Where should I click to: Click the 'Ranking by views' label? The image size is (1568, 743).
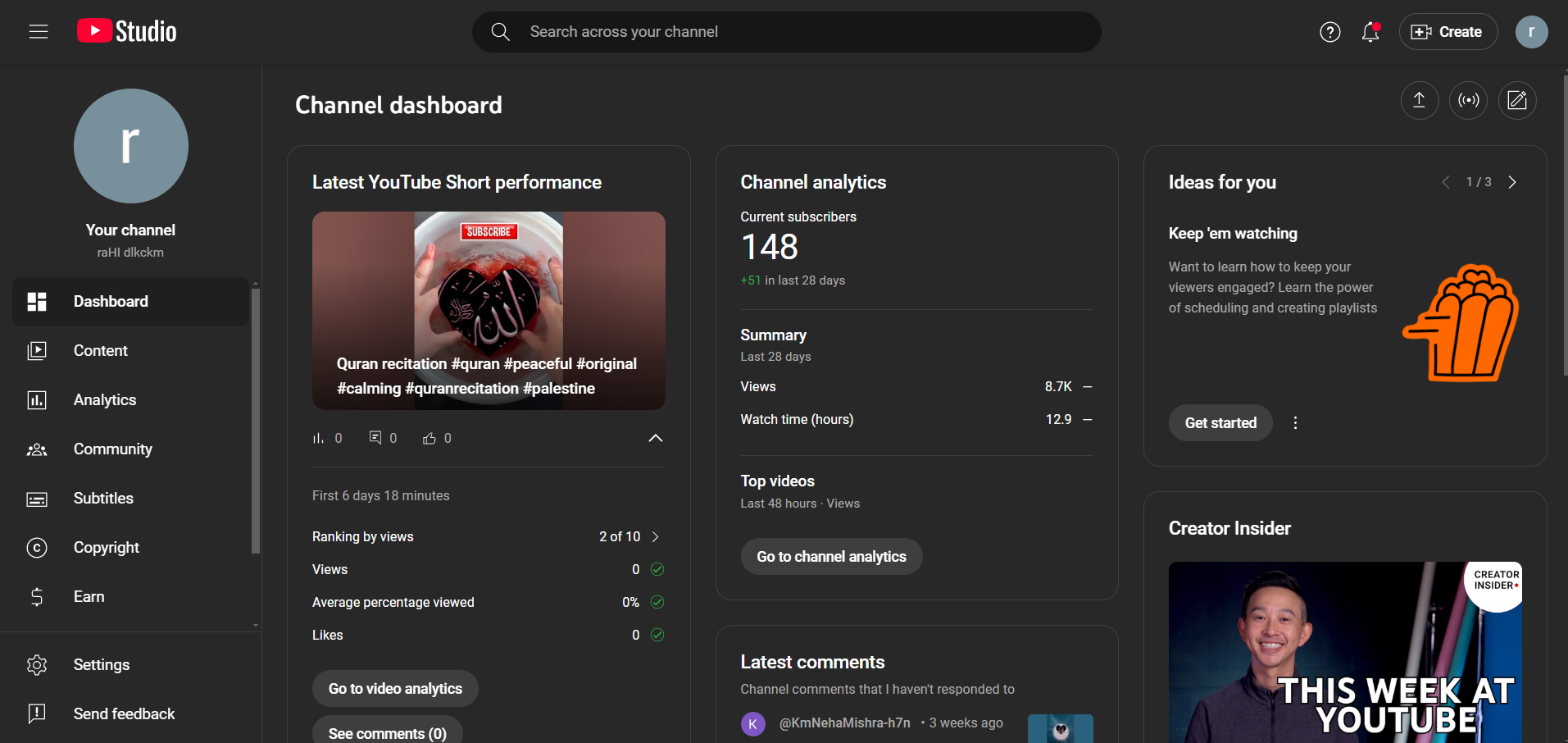363,537
